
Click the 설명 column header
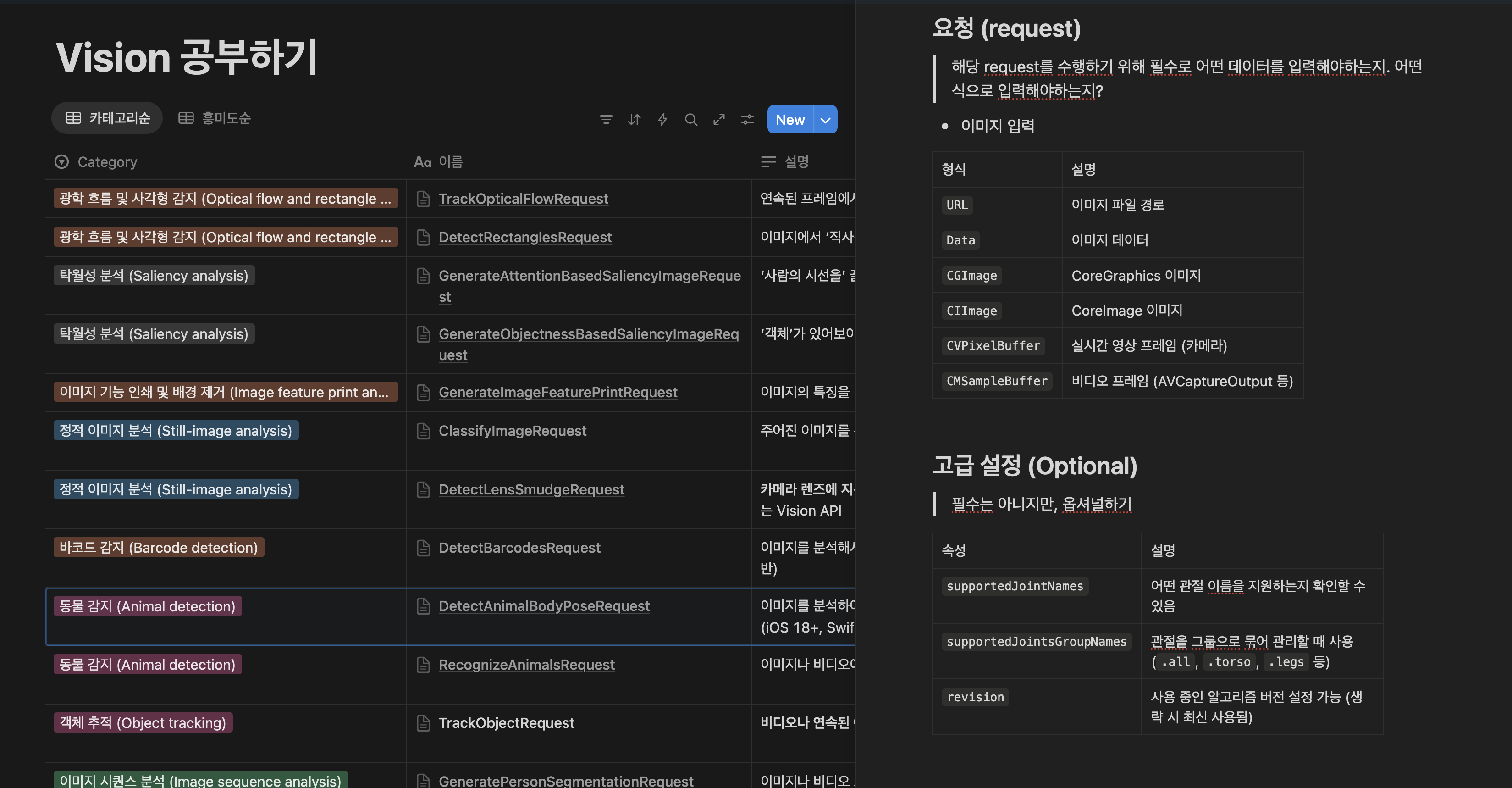tap(796, 162)
